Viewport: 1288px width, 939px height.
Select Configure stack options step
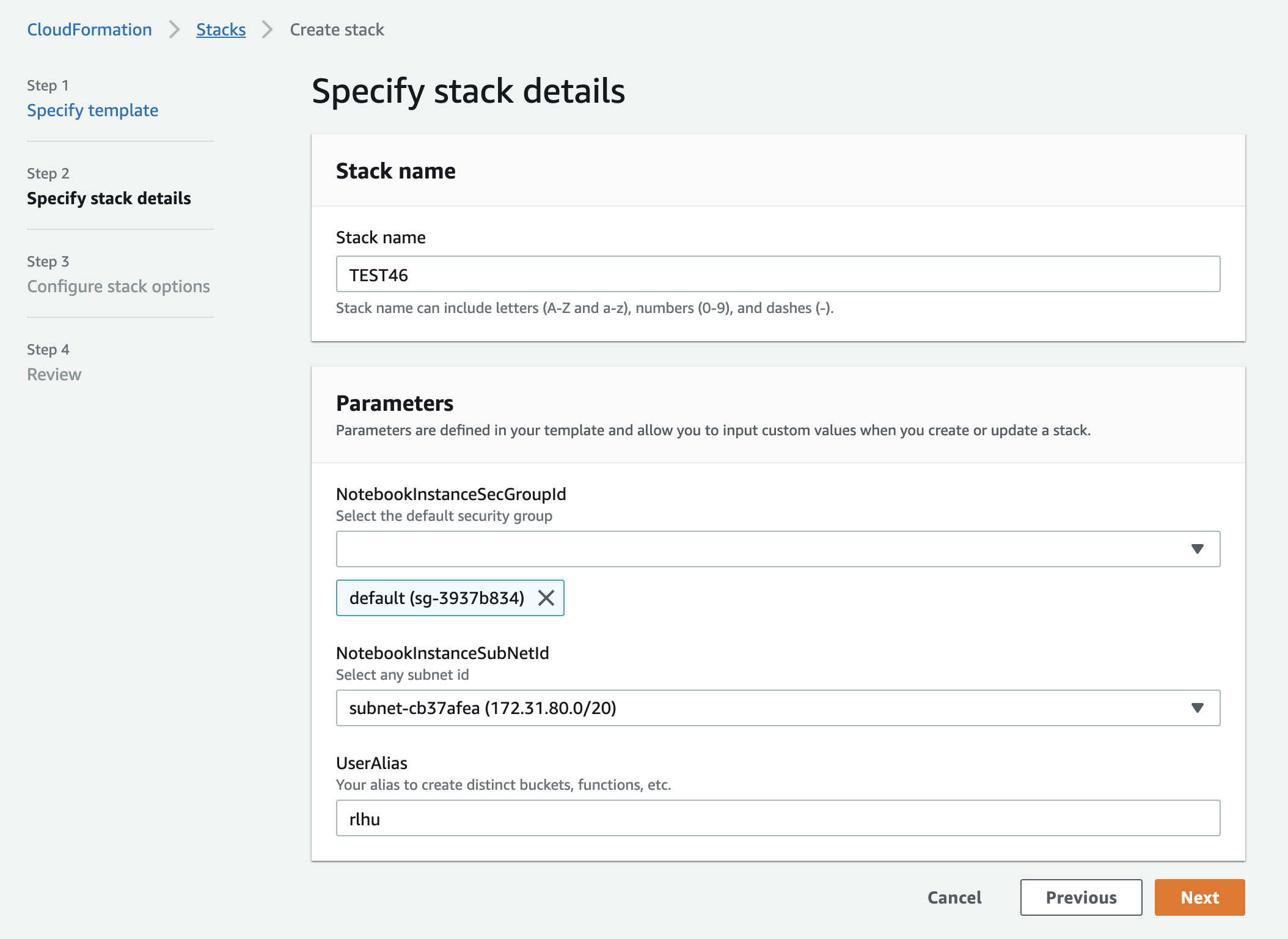click(118, 286)
